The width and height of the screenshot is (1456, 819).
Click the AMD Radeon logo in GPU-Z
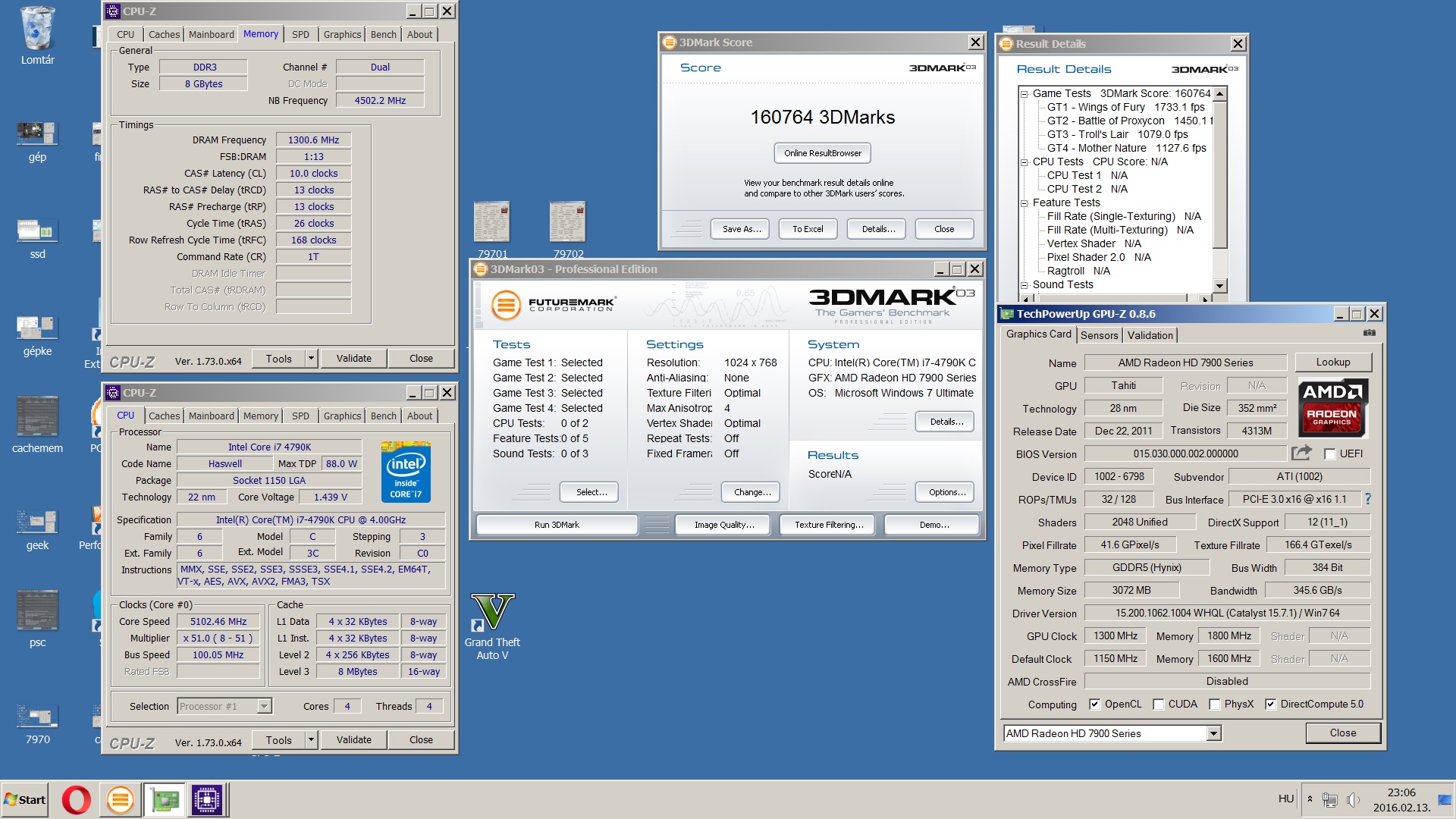tap(1332, 407)
